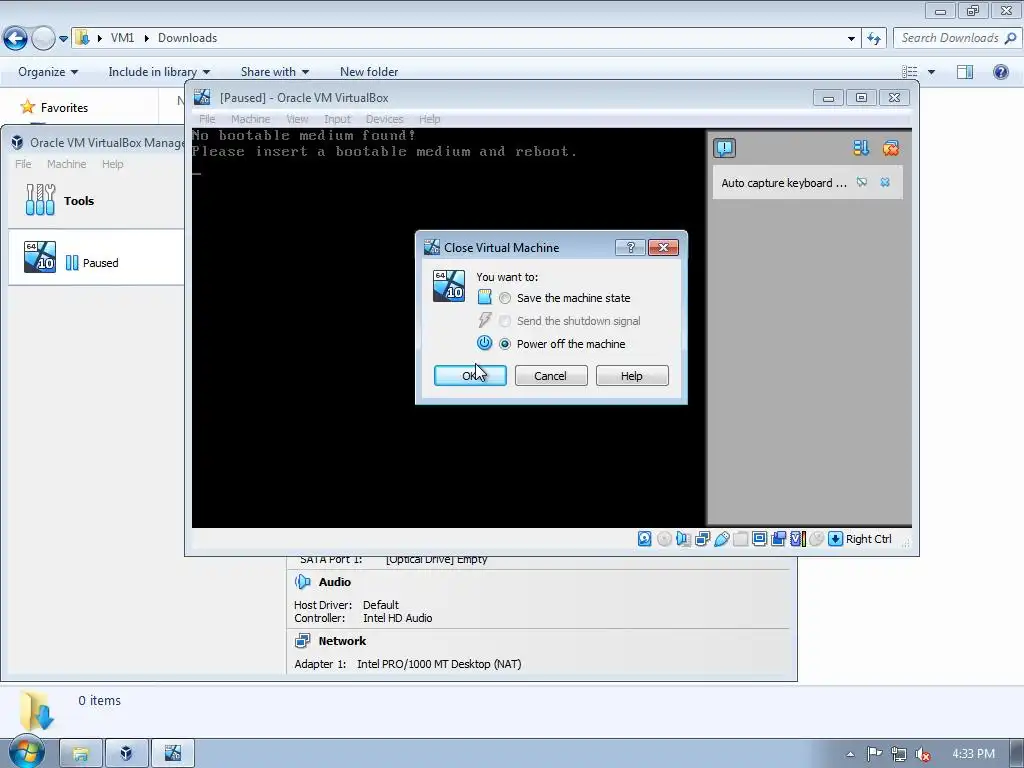Viewport: 1024px width, 768px height.
Task: Click the host key arrow icon
Action: [835, 539]
